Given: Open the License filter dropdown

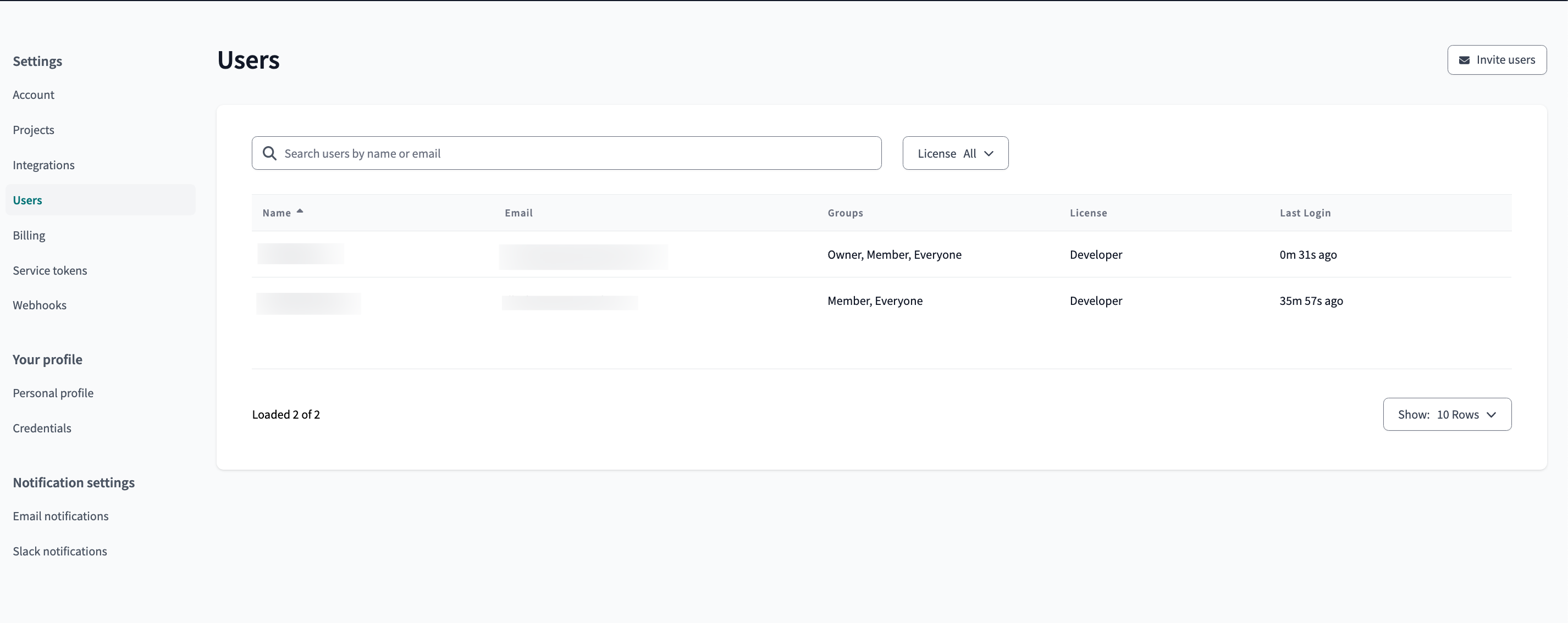Looking at the screenshot, I should pyautogui.click(x=955, y=153).
